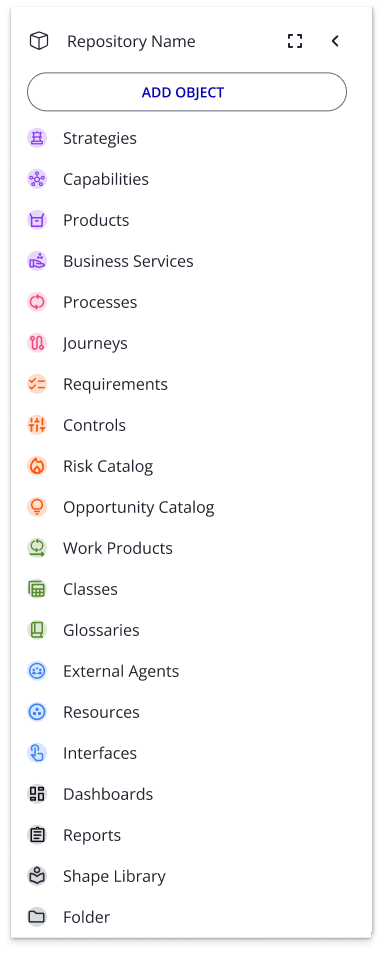
Task: Open the Dashboards entry
Action: [187, 795]
